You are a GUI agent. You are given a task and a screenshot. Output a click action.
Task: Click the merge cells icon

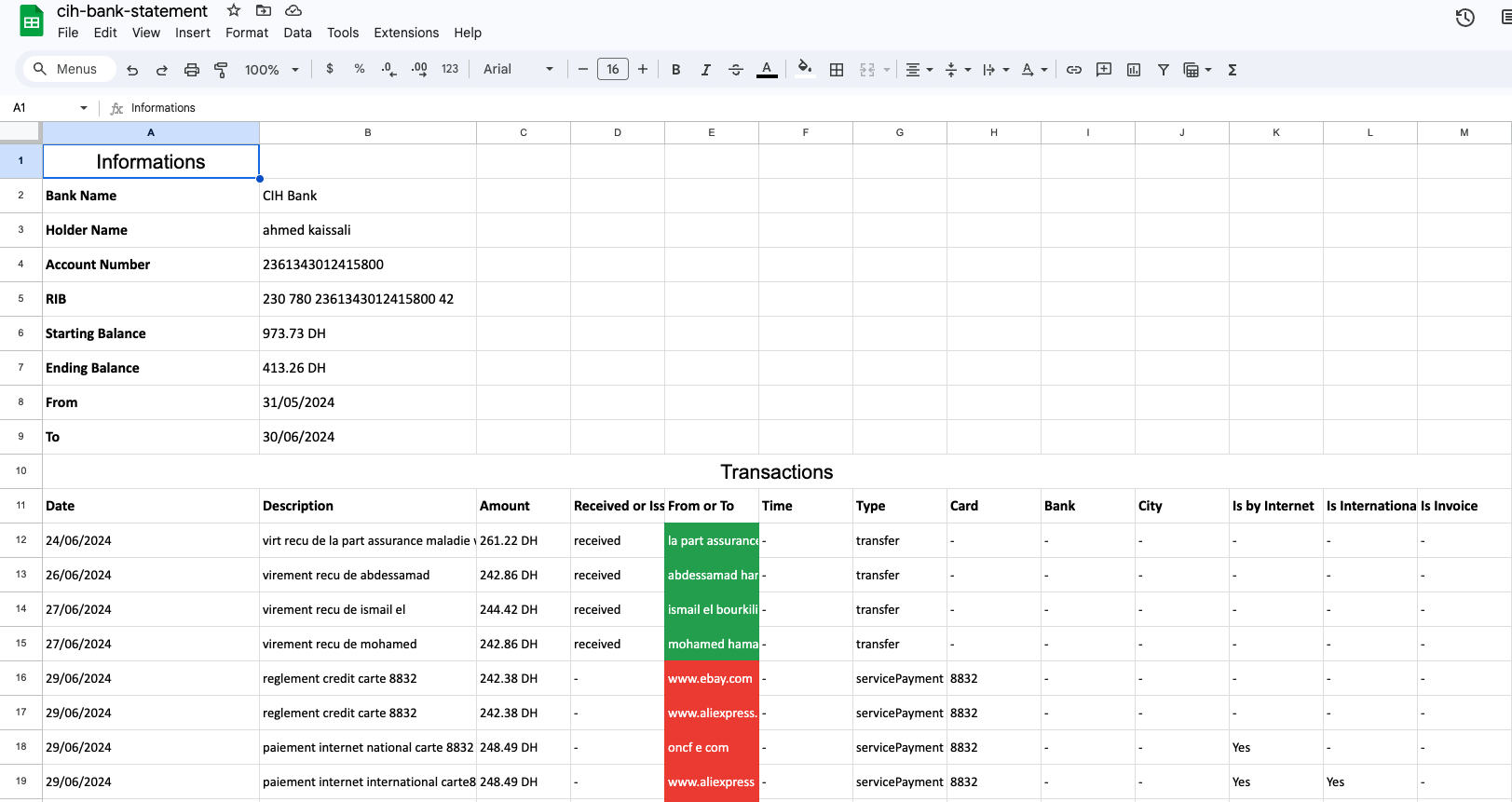[x=867, y=70]
